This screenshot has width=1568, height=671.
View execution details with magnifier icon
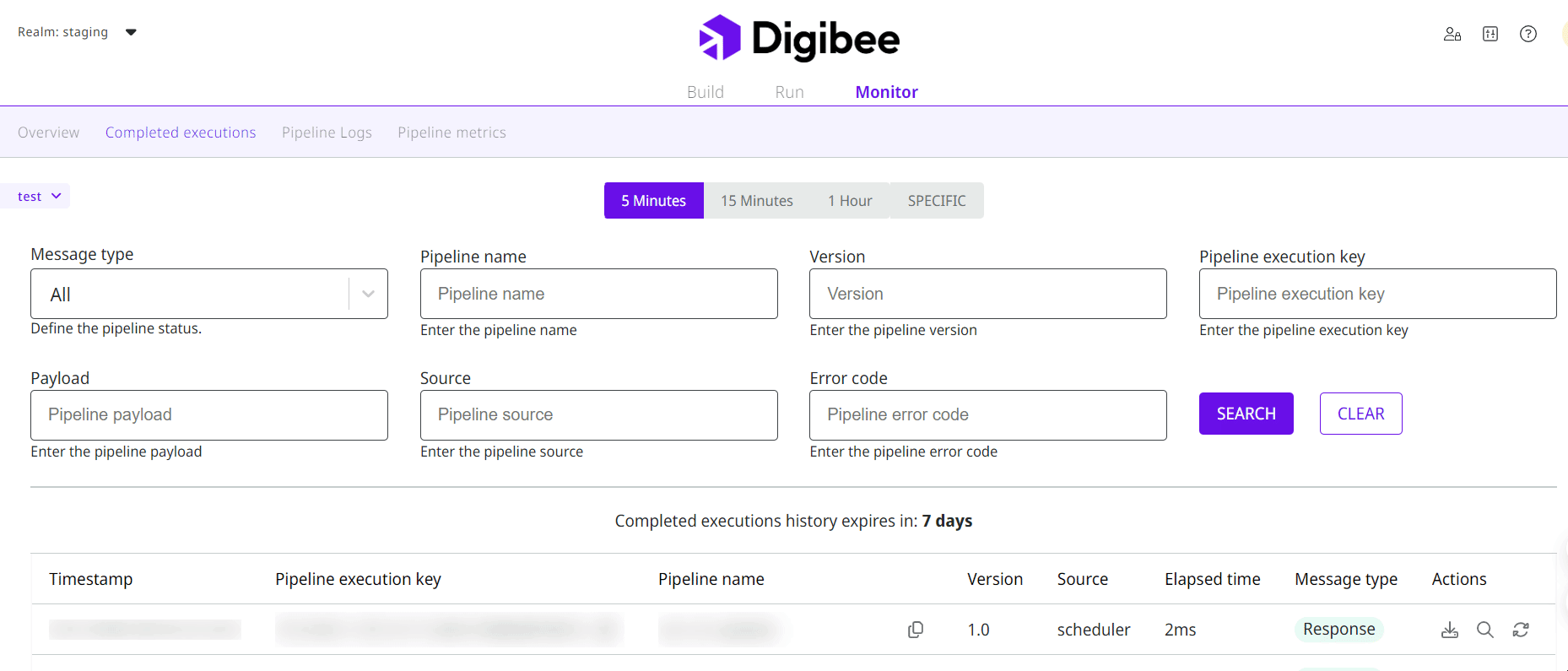coord(1484,630)
